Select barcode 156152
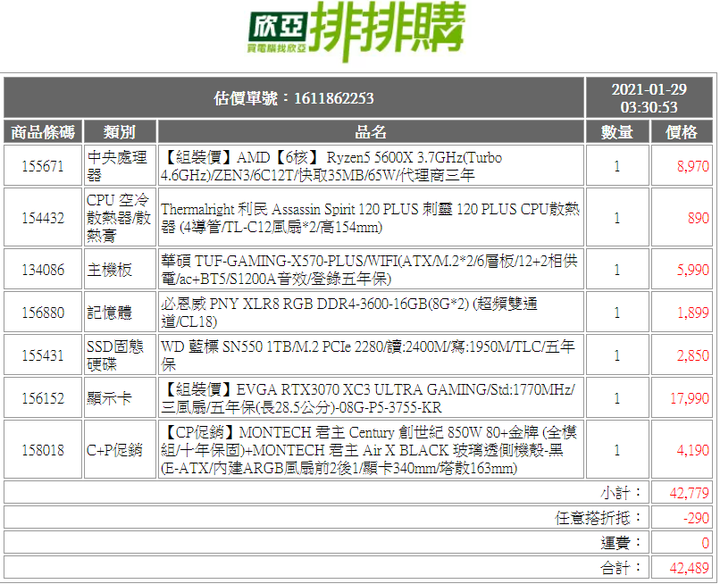Screen dimensions: 720x584 coord(43,398)
